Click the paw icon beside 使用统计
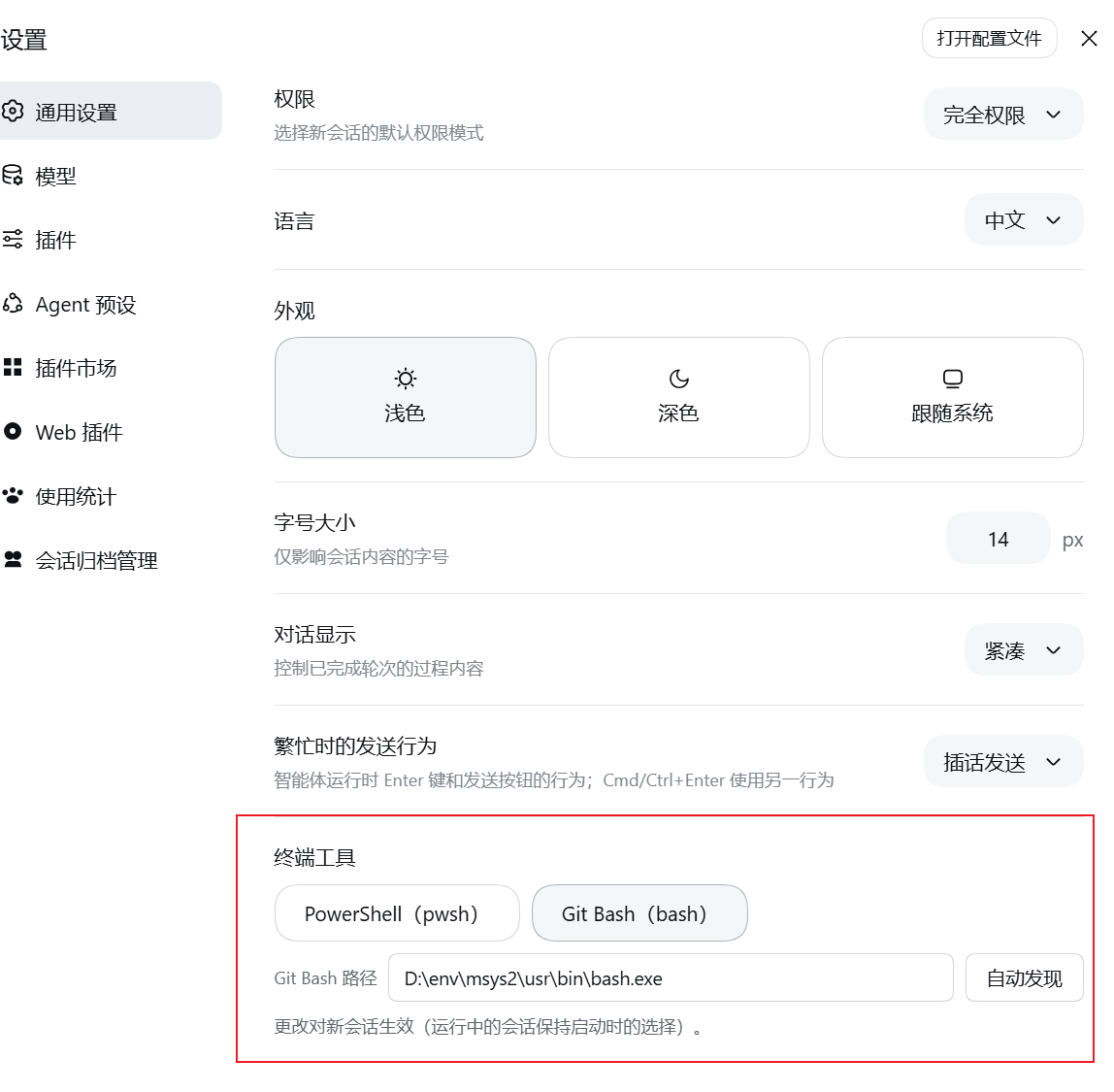The width and height of the screenshot is (1114, 1092). (13, 495)
